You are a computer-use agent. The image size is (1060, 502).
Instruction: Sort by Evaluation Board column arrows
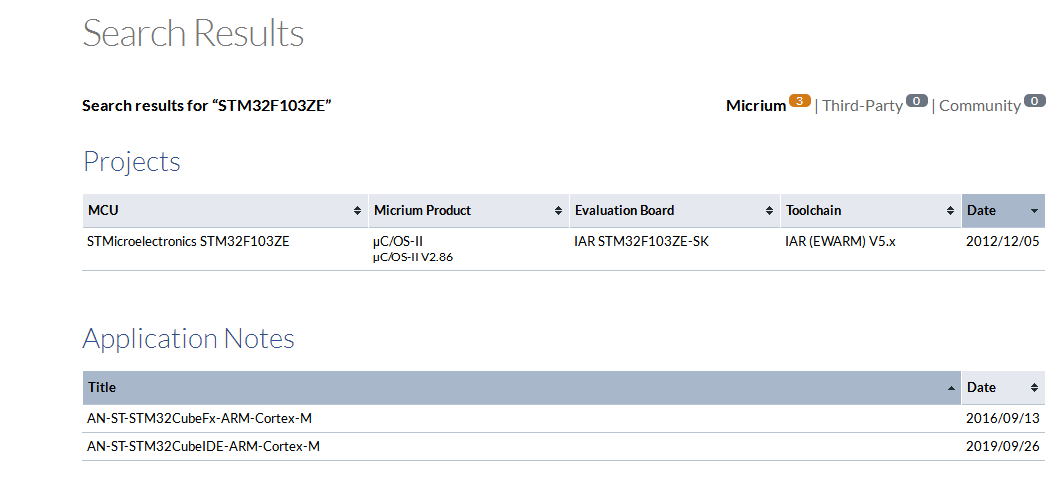tap(769, 211)
